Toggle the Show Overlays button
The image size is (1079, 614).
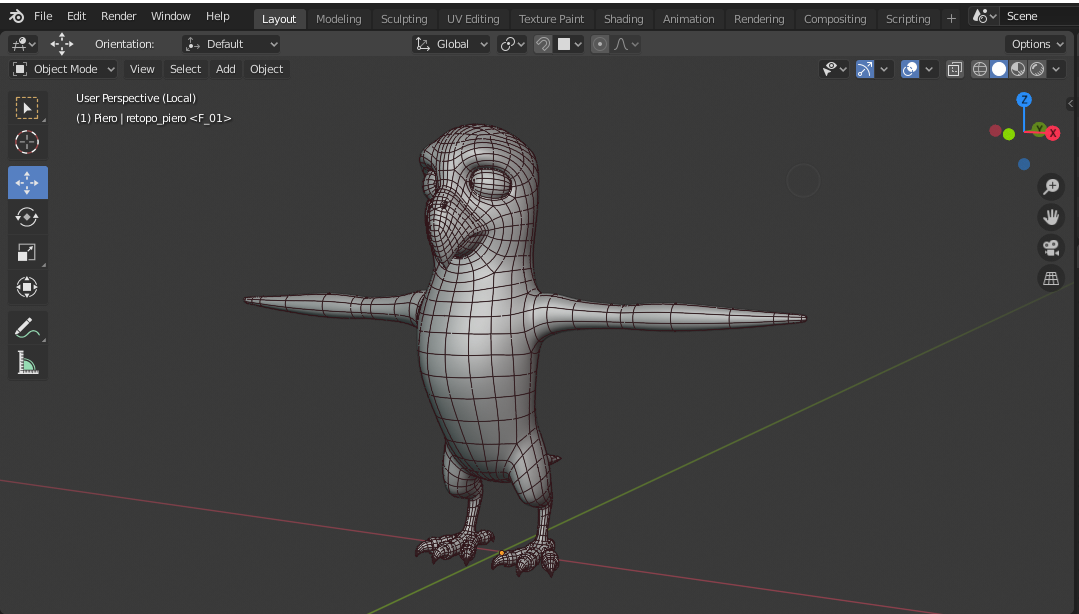pos(908,69)
